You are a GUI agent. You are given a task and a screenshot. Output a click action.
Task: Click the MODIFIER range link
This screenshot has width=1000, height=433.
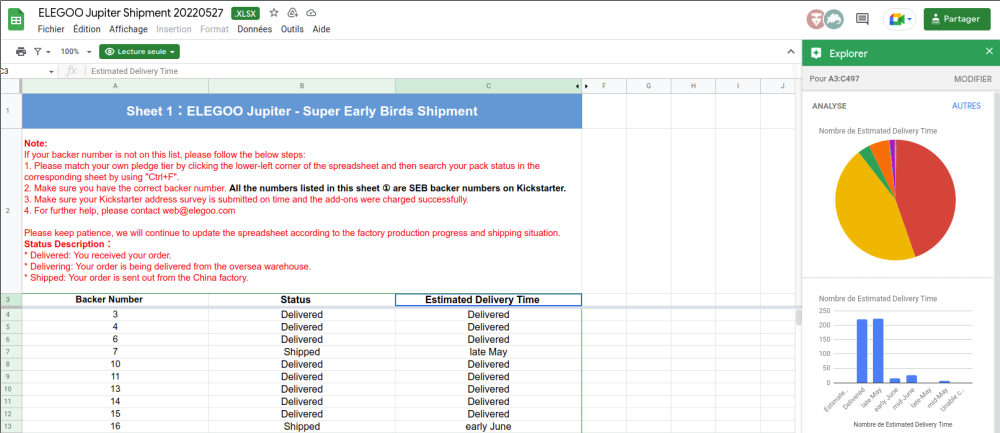pyautogui.click(x=973, y=79)
